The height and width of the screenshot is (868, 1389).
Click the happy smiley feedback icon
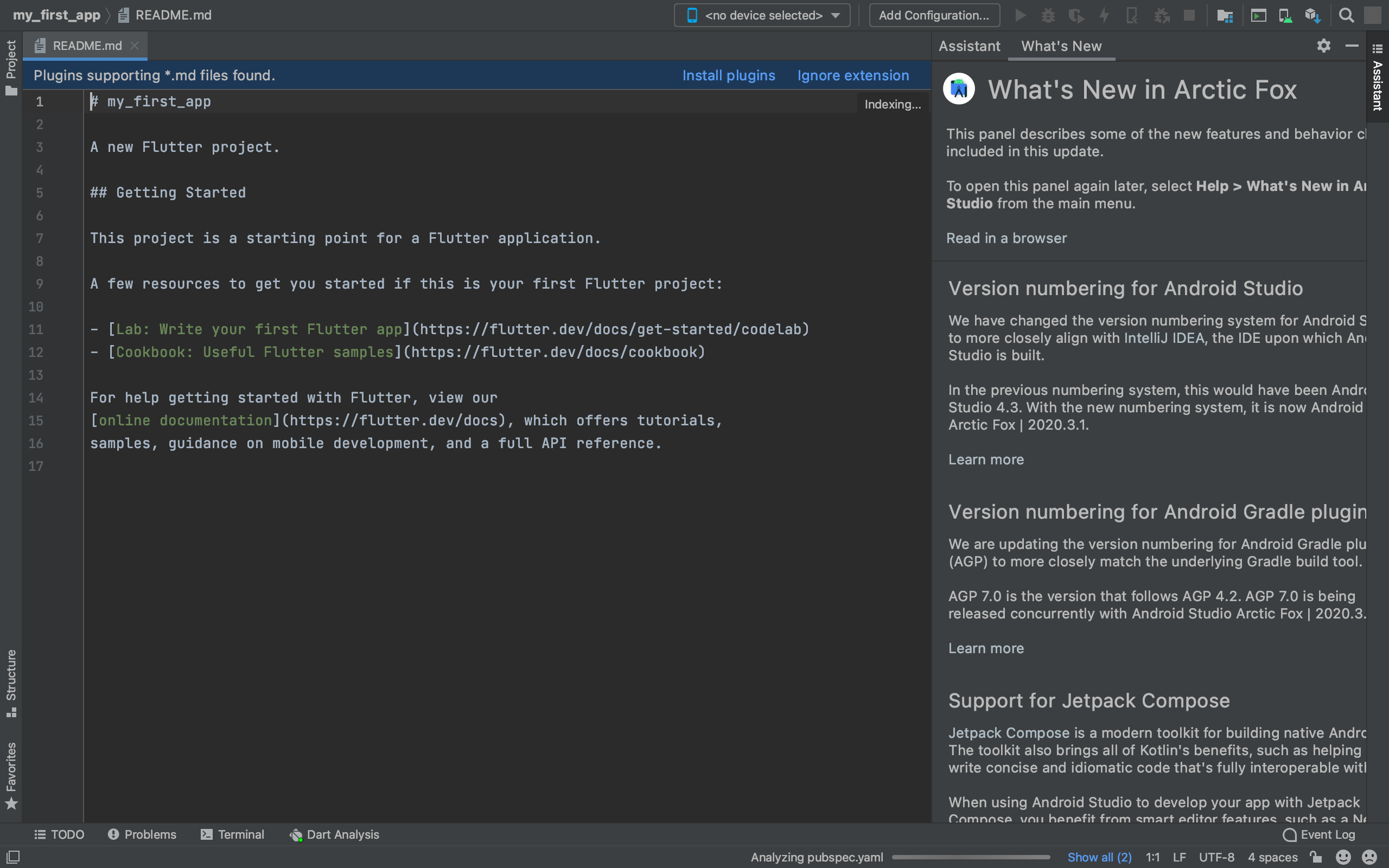tap(1343, 857)
